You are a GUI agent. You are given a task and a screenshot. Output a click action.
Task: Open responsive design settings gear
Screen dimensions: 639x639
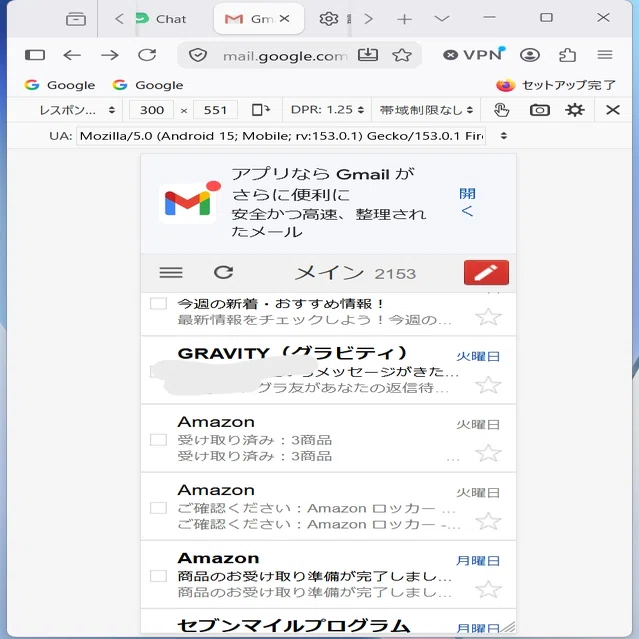[x=575, y=110]
